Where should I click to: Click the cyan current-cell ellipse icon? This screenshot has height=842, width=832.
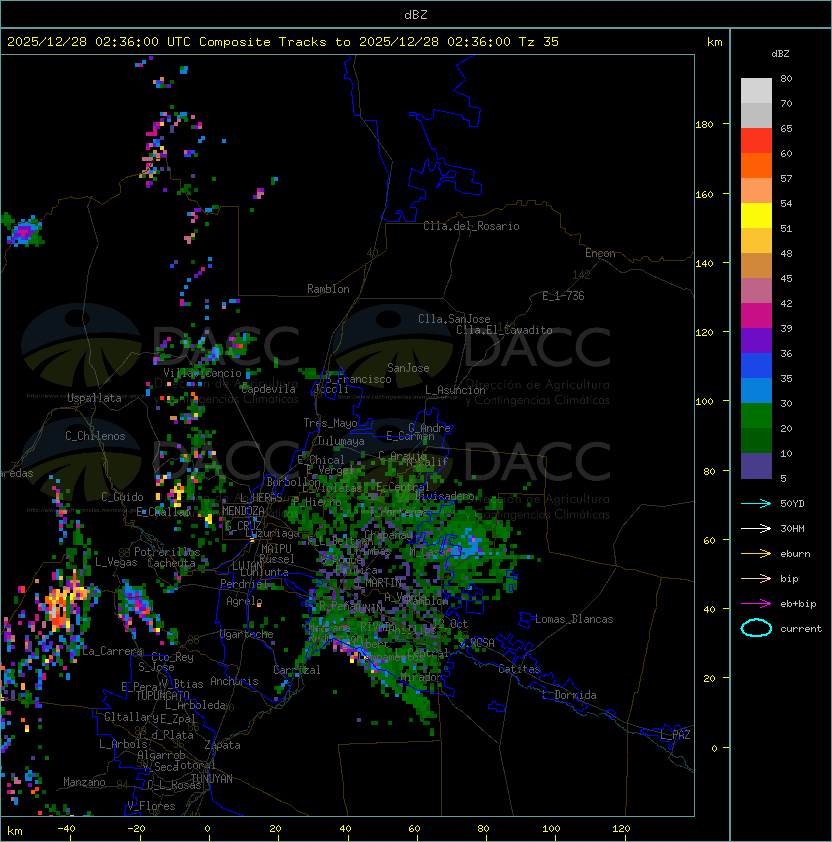click(x=756, y=628)
